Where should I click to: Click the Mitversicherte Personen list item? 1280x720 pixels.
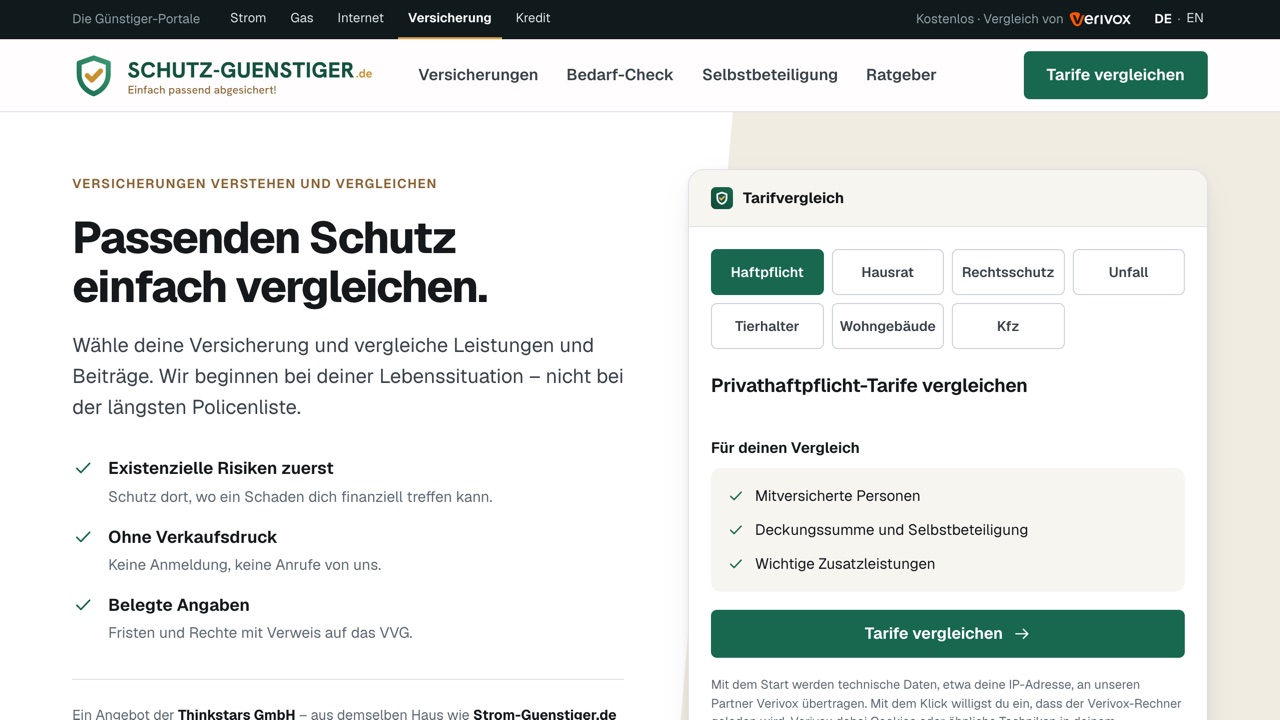837,496
